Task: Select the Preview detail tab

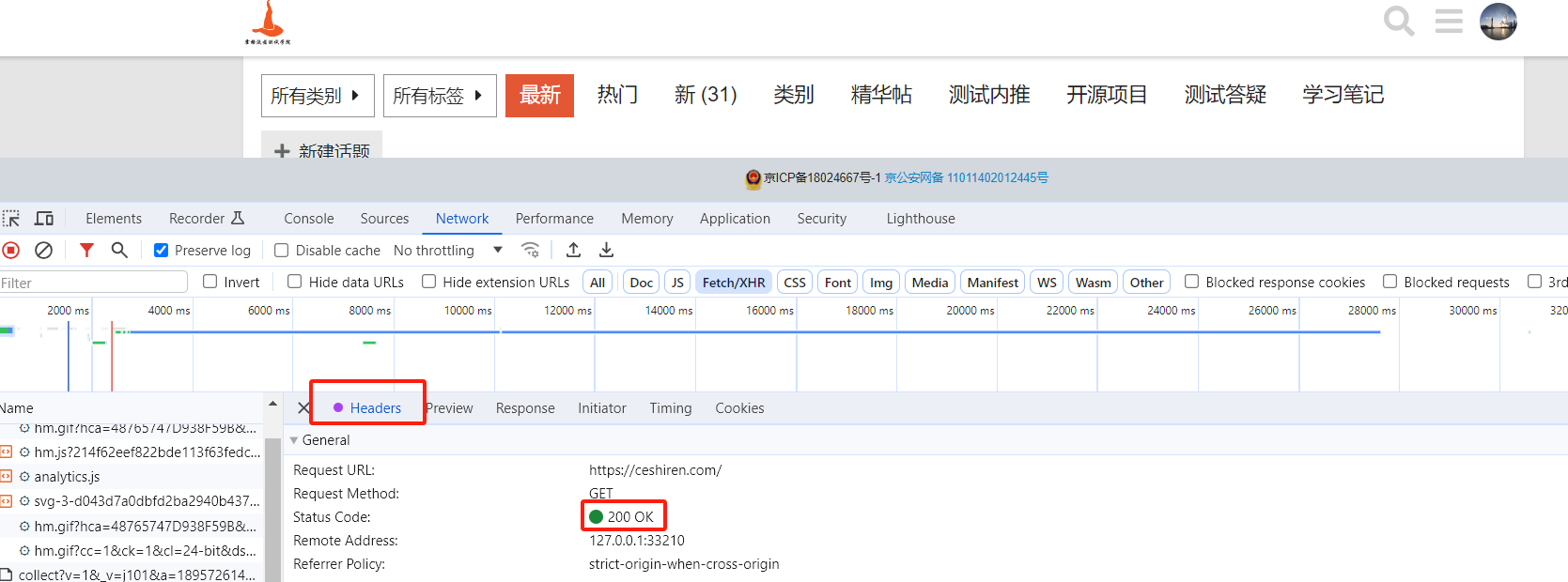Action: pyautogui.click(x=449, y=408)
